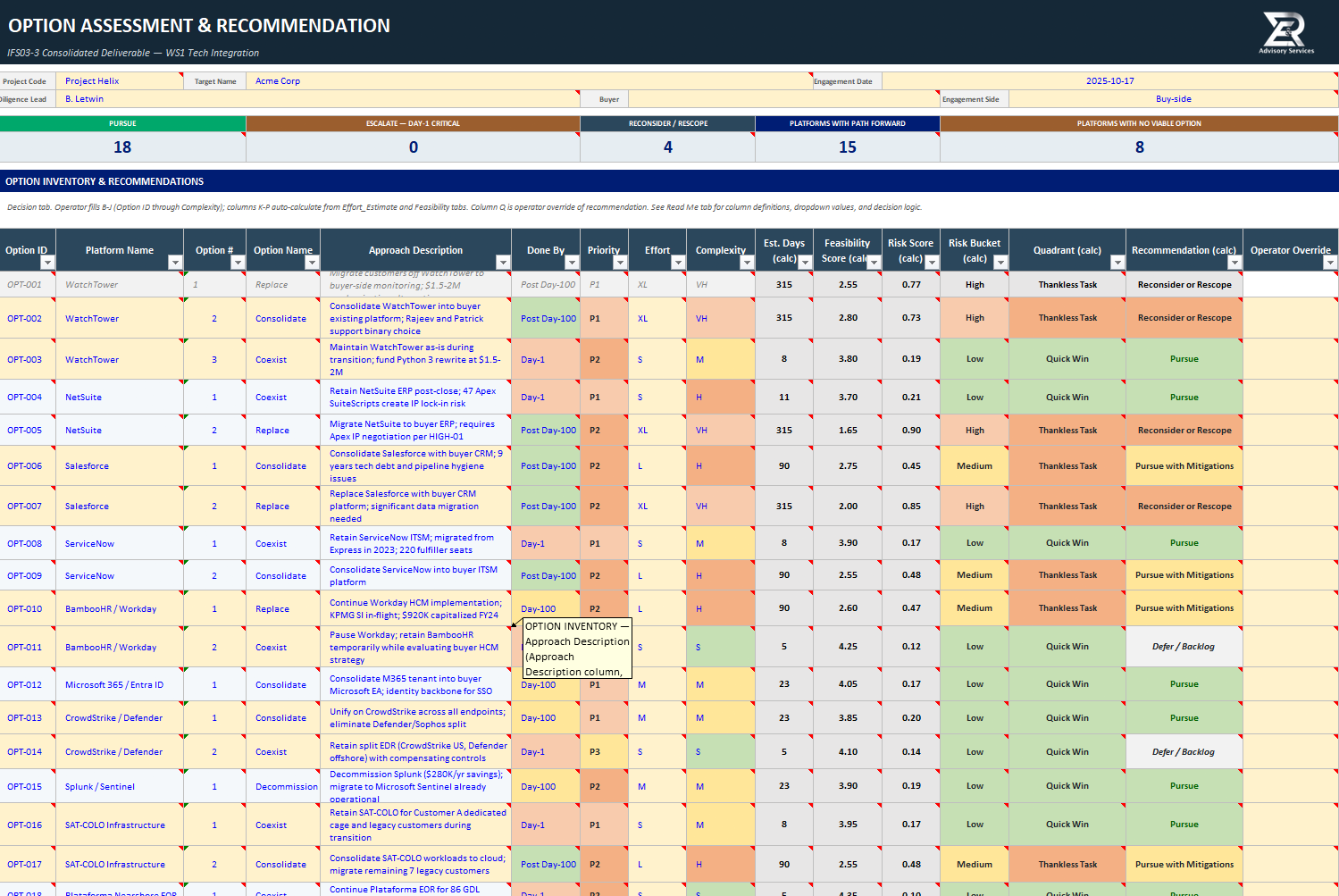1339x896 pixels.
Task: Open the Priority column filter dropdown
Action: click(621, 263)
